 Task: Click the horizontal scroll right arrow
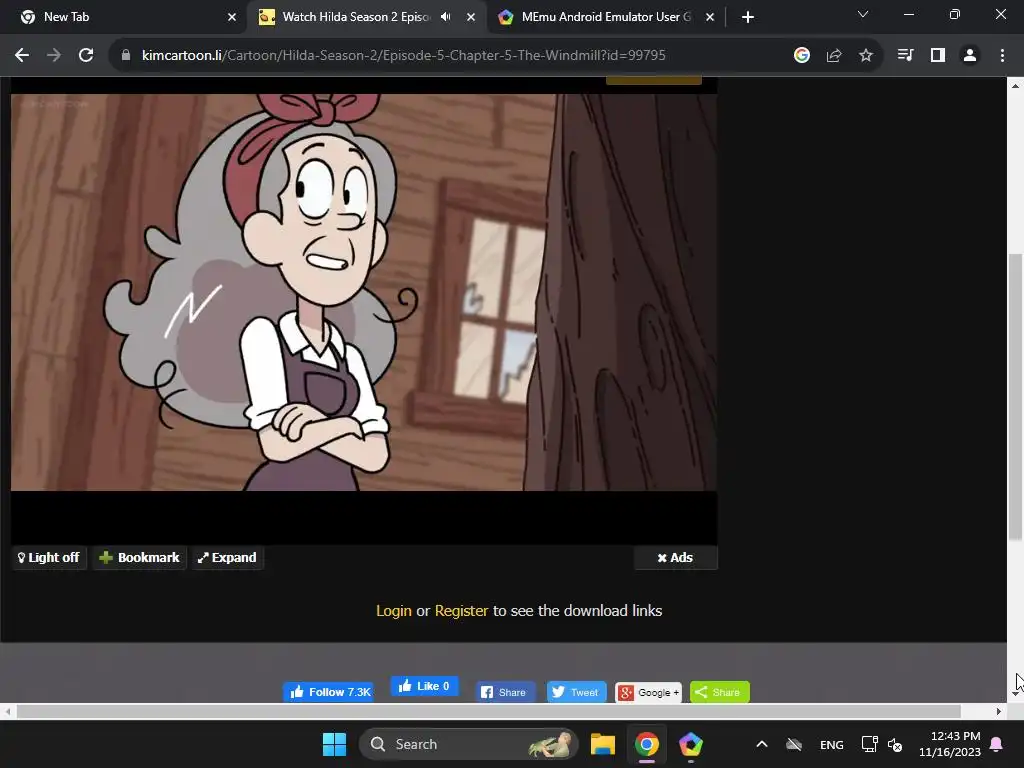click(x=999, y=711)
